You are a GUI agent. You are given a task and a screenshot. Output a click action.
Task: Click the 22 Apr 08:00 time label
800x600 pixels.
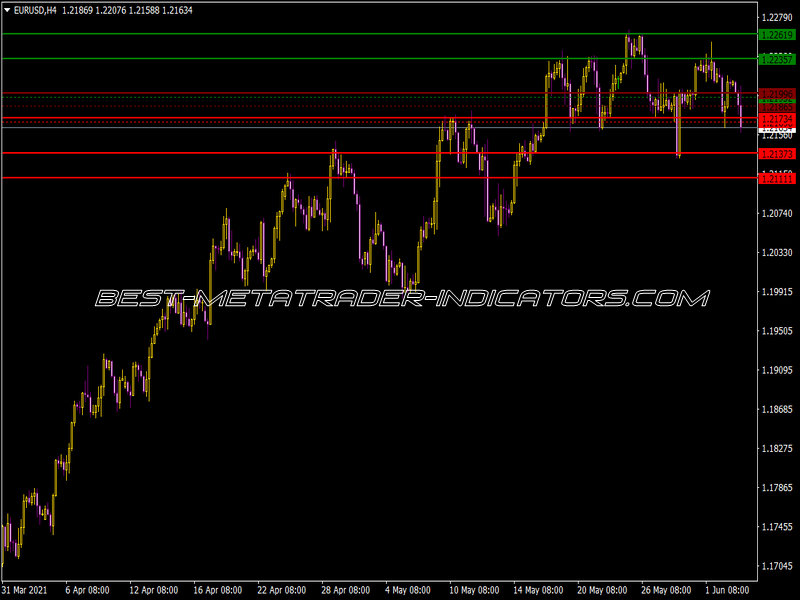pos(282,590)
